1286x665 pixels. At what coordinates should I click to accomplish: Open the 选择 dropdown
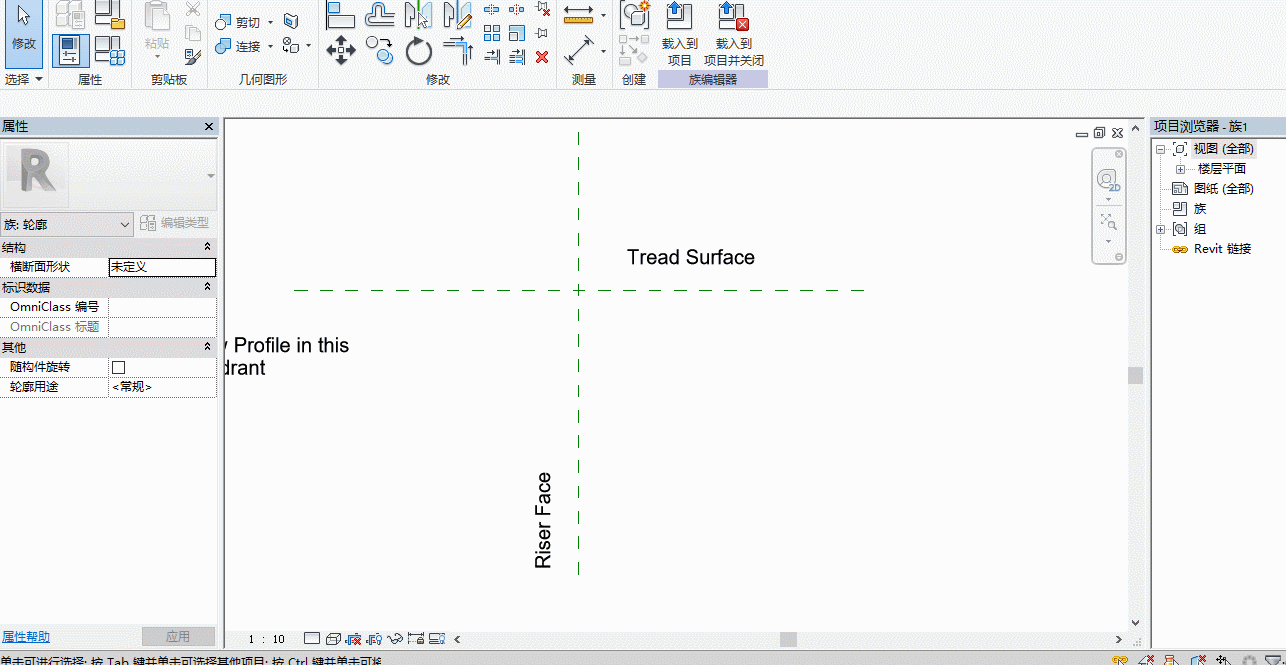coord(23,79)
